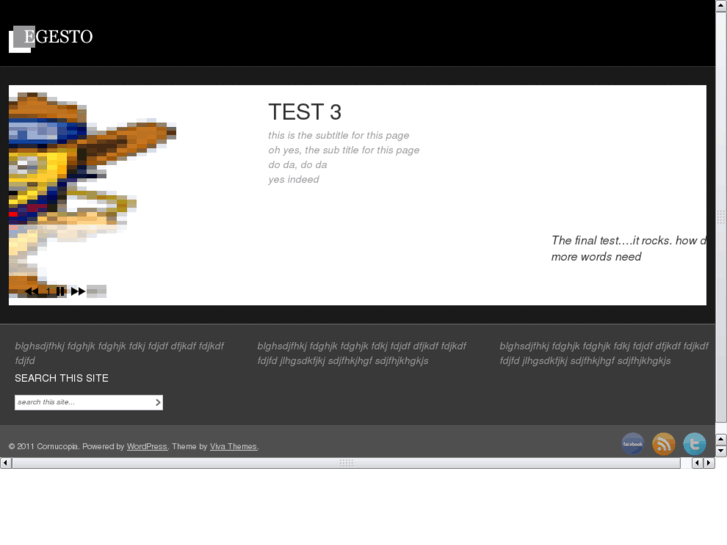Image resolution: width=727 pixels, height=545 pixels.
Task: Click the TEST 3 slide title
Action: 305,112
